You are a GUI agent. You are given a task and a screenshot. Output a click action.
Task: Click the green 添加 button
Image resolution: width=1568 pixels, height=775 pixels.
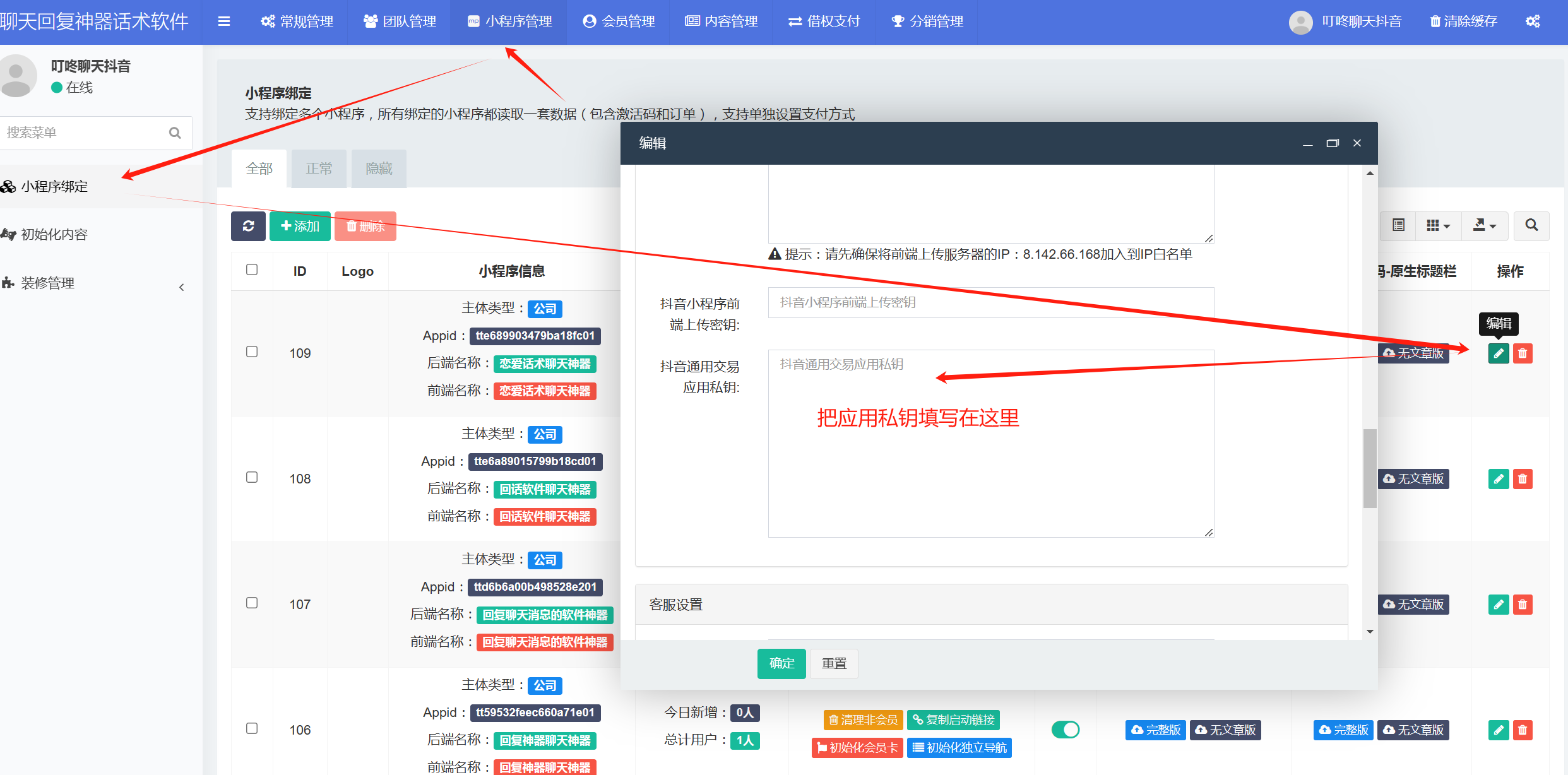click(x=300, y=226)
